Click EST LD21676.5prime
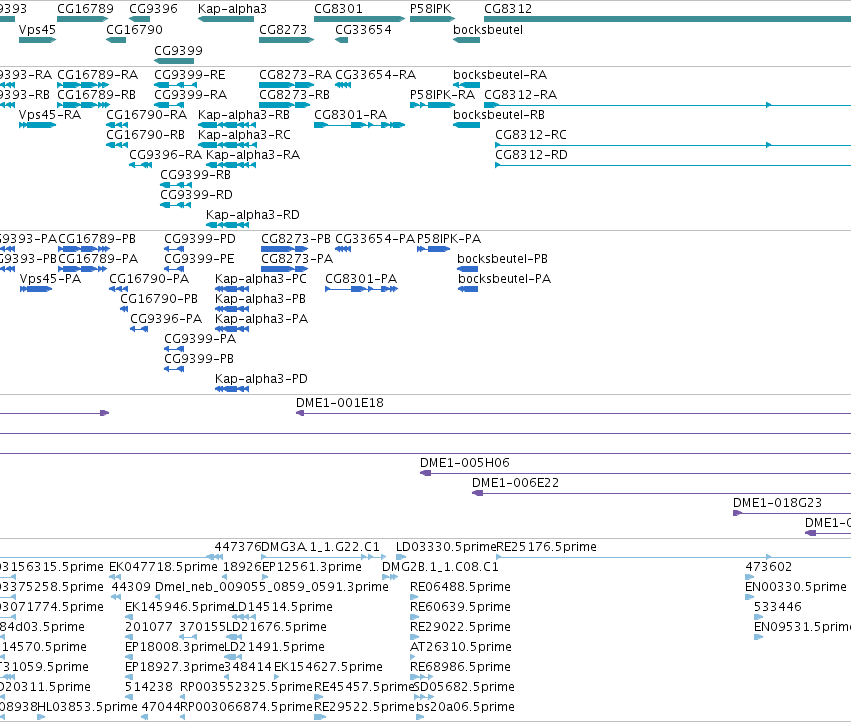 click(x=276, y=626)
